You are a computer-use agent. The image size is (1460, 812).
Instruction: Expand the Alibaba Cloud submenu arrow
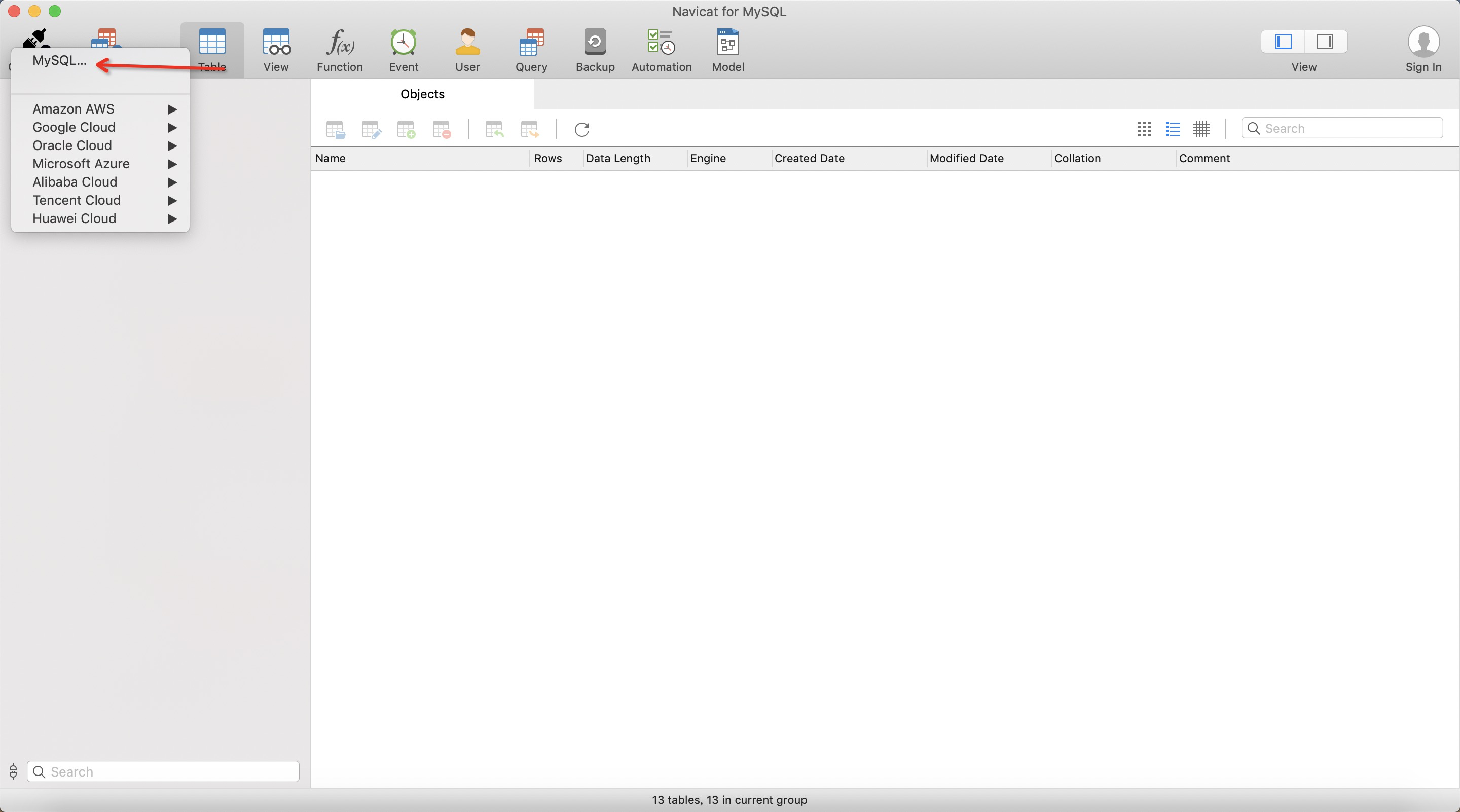click(x=173, y=182)
